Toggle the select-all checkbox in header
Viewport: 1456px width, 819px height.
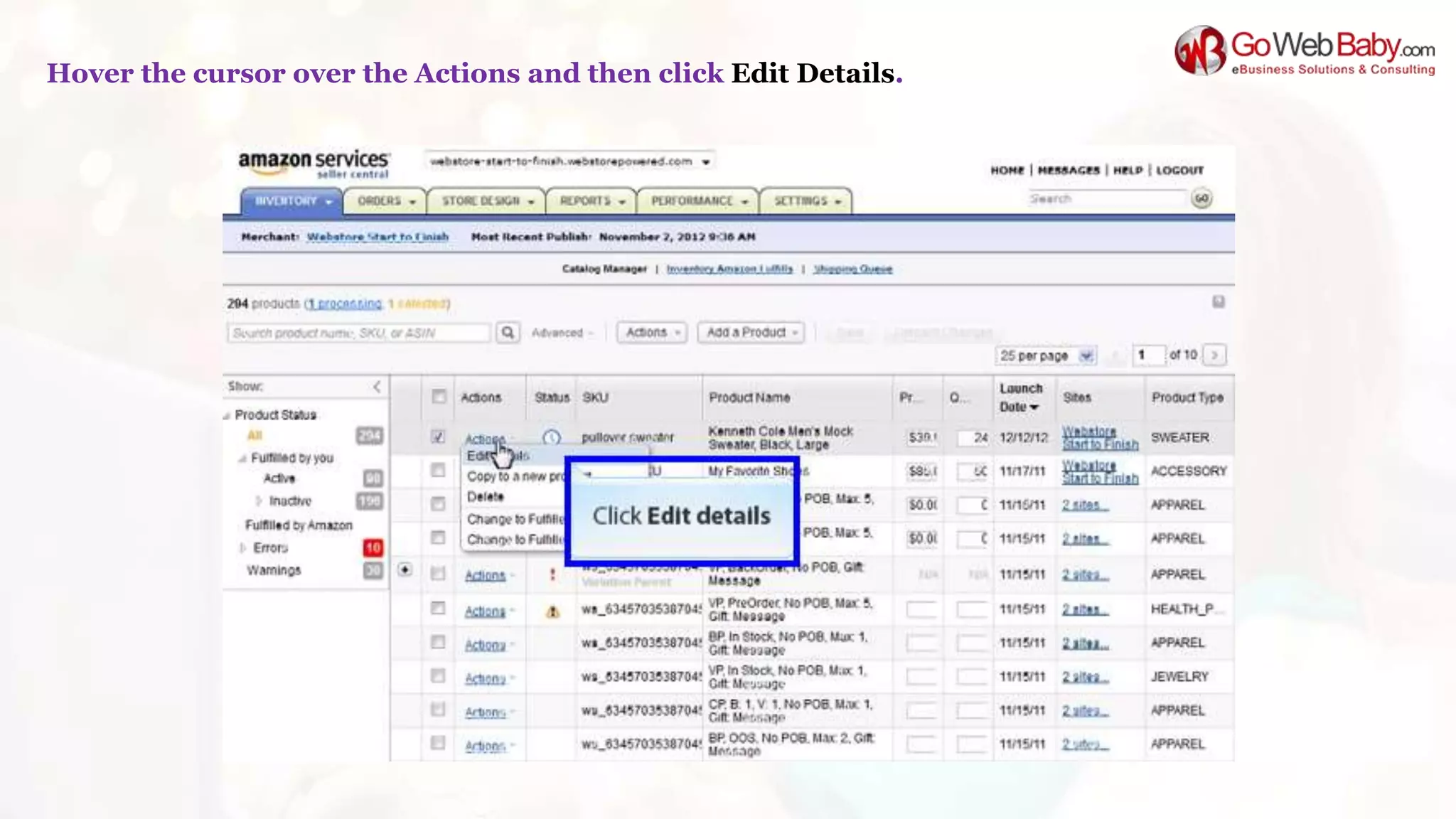439,397
